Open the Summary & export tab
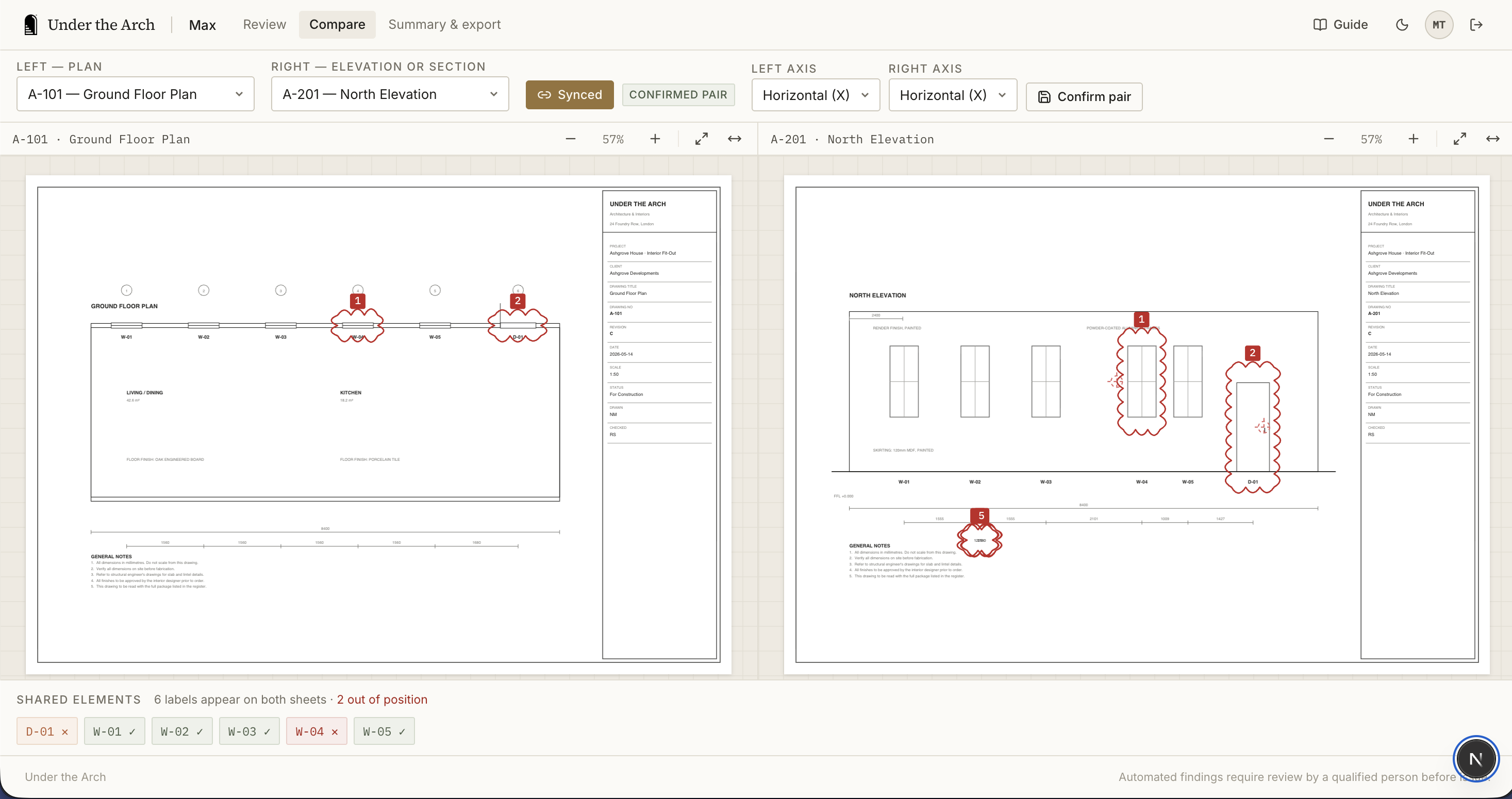This screenshot has width=1512, height=799. tap(444, 25)
